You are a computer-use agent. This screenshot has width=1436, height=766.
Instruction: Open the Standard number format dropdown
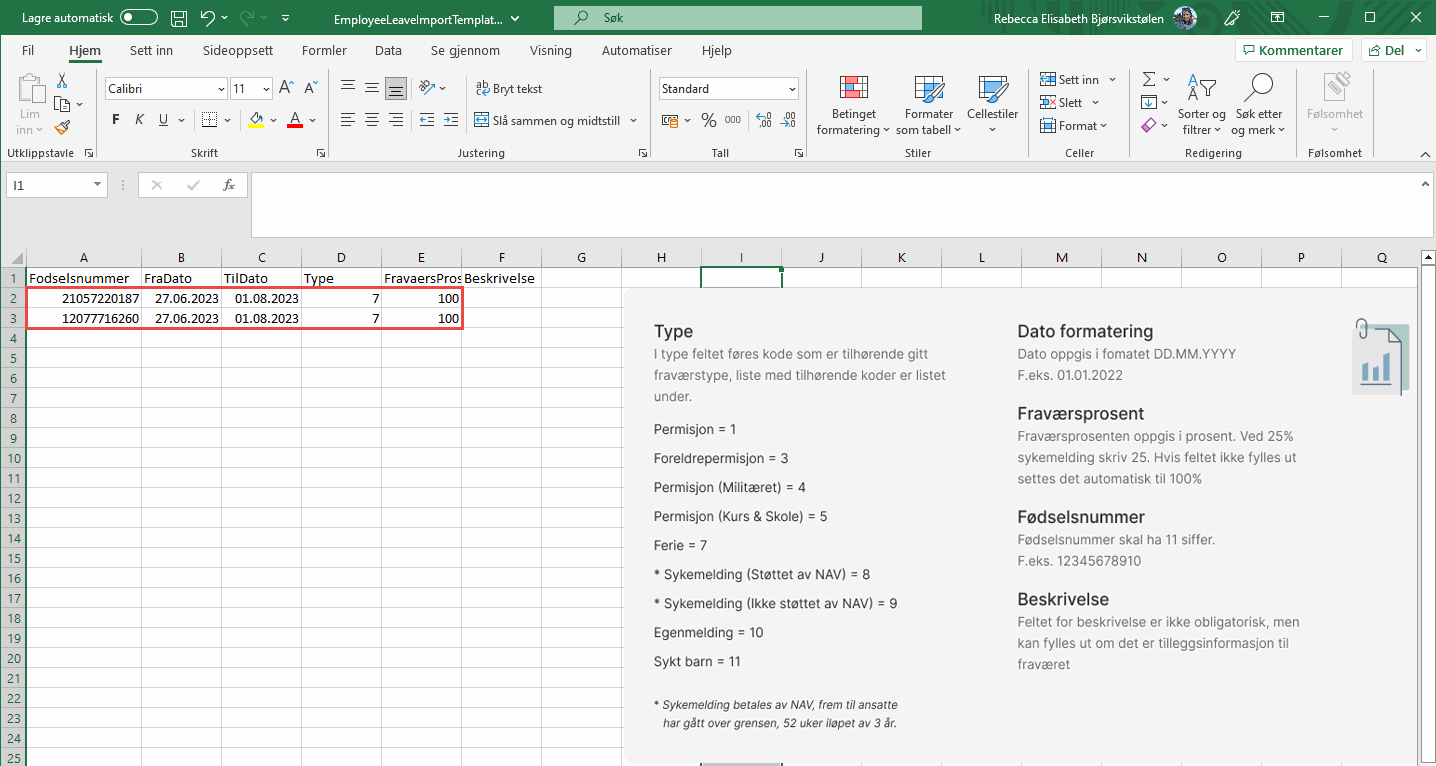[728, 88]
